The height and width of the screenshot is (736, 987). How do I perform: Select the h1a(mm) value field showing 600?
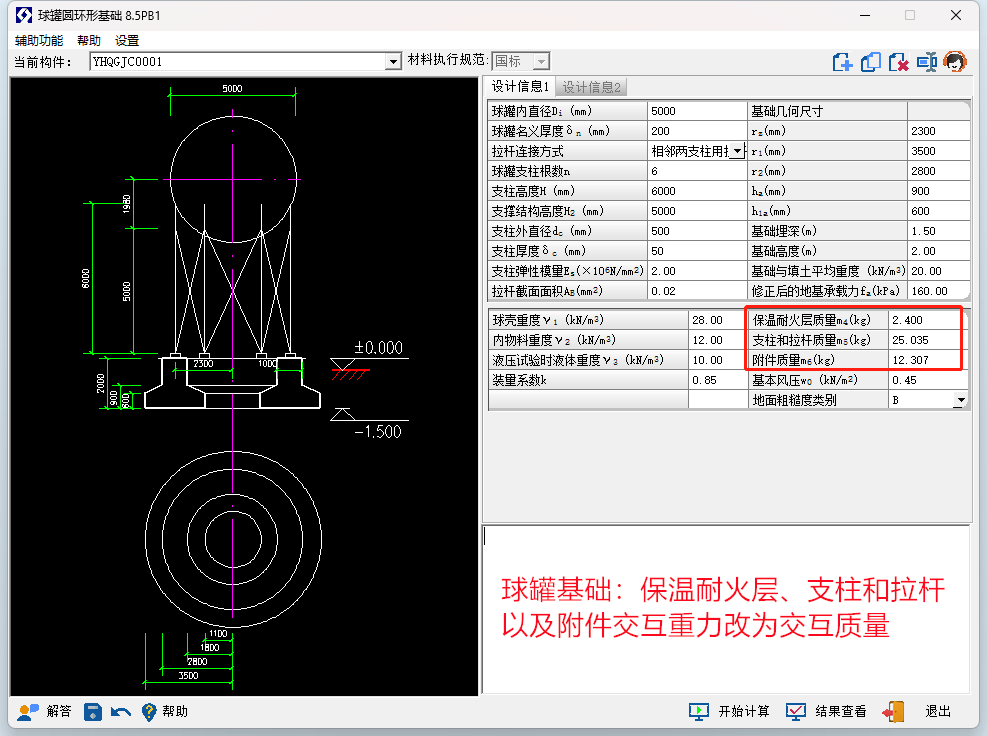point(939,211)
